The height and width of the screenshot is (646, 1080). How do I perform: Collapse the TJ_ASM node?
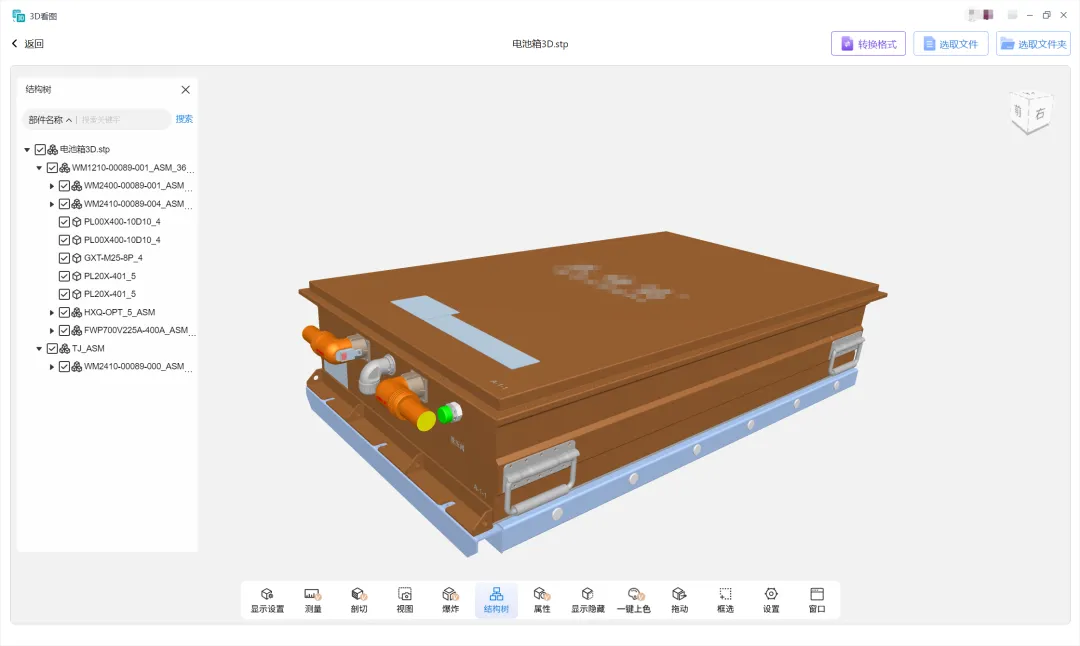coord(39,348)
